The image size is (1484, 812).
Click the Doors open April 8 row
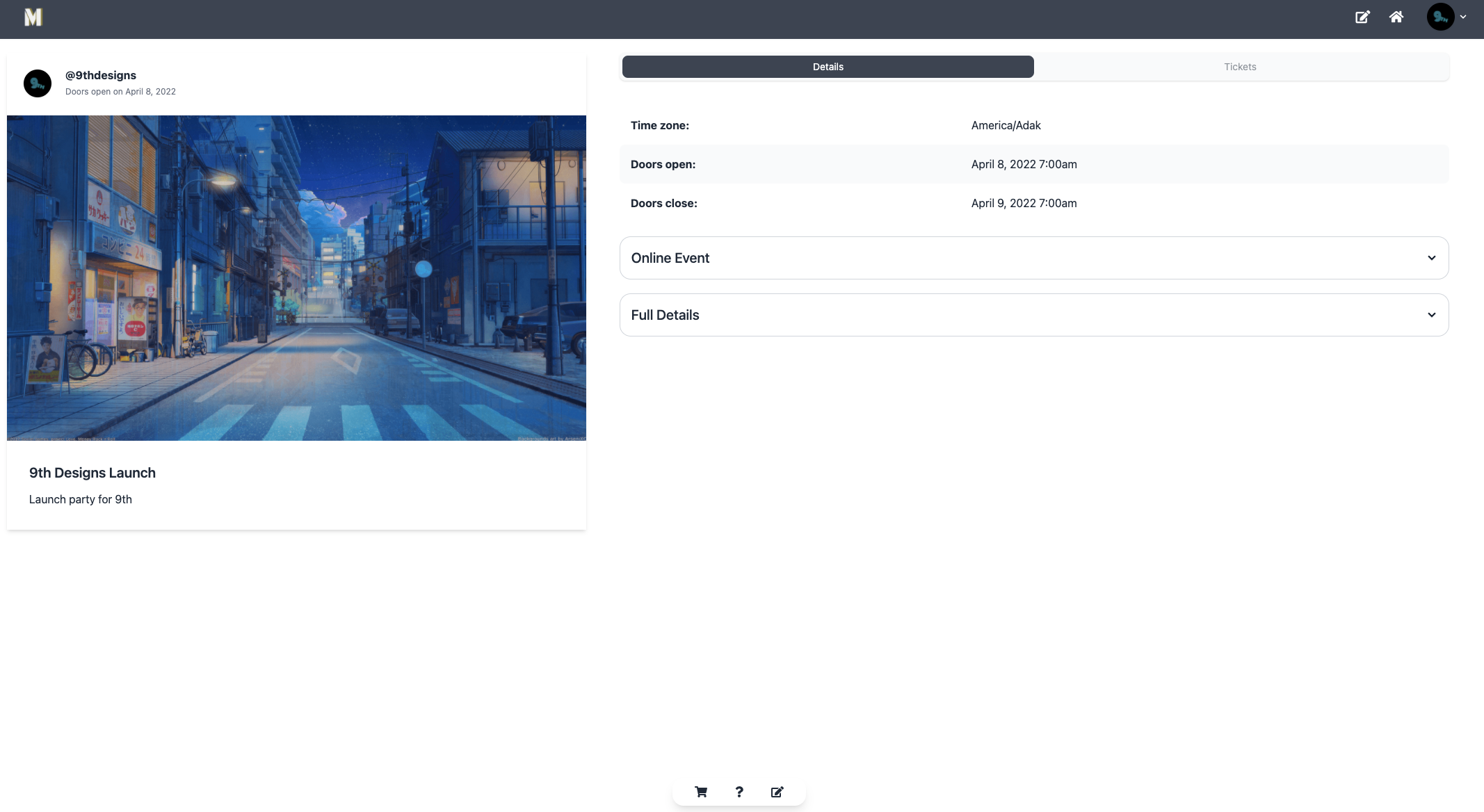point(1024,164)
